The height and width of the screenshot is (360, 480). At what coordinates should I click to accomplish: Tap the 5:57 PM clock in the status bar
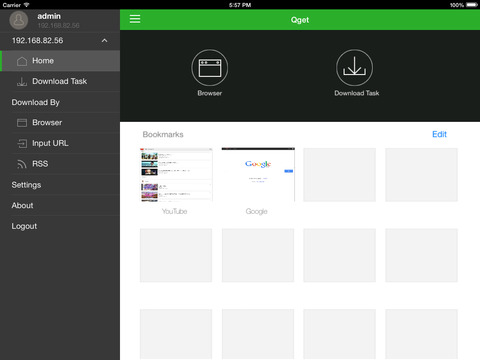pyautogui.click(x=240, y=5)
